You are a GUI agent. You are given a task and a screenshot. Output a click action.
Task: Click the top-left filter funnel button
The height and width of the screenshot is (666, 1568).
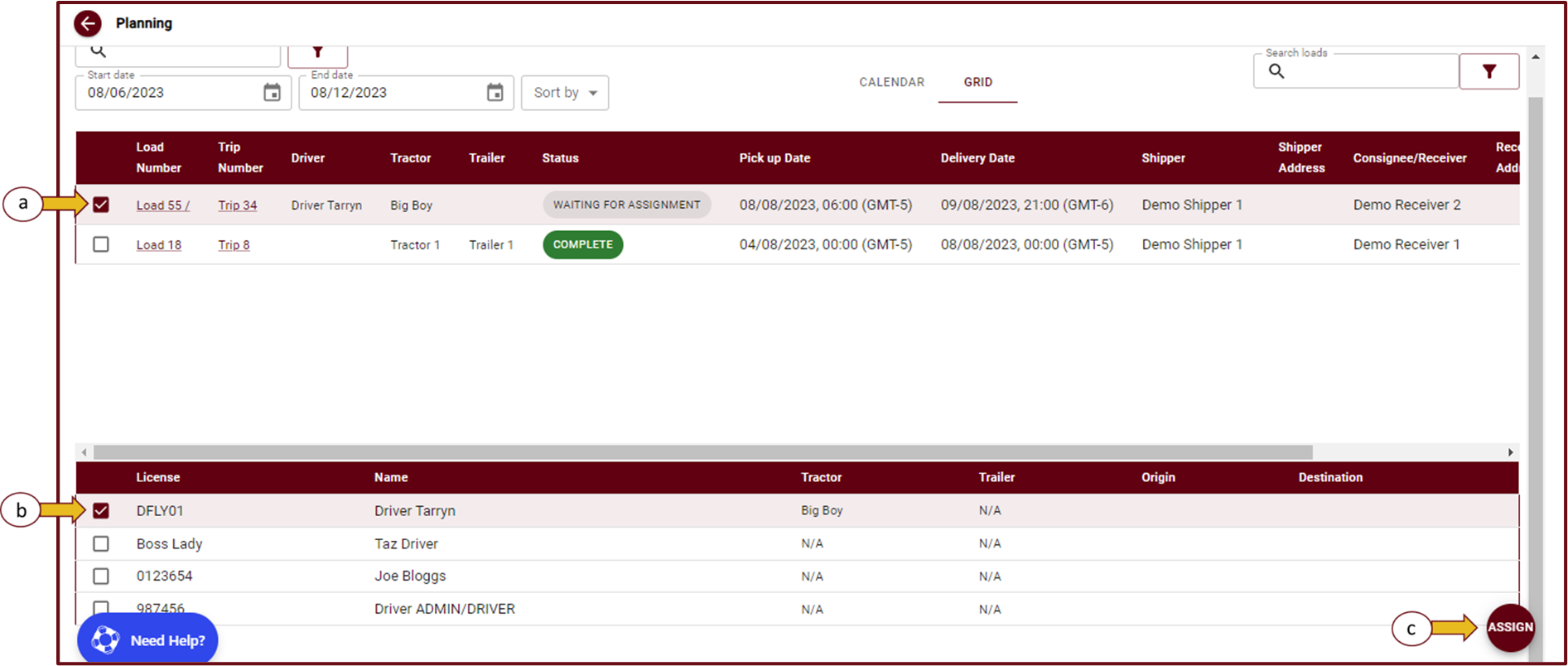tap(317, 54)
